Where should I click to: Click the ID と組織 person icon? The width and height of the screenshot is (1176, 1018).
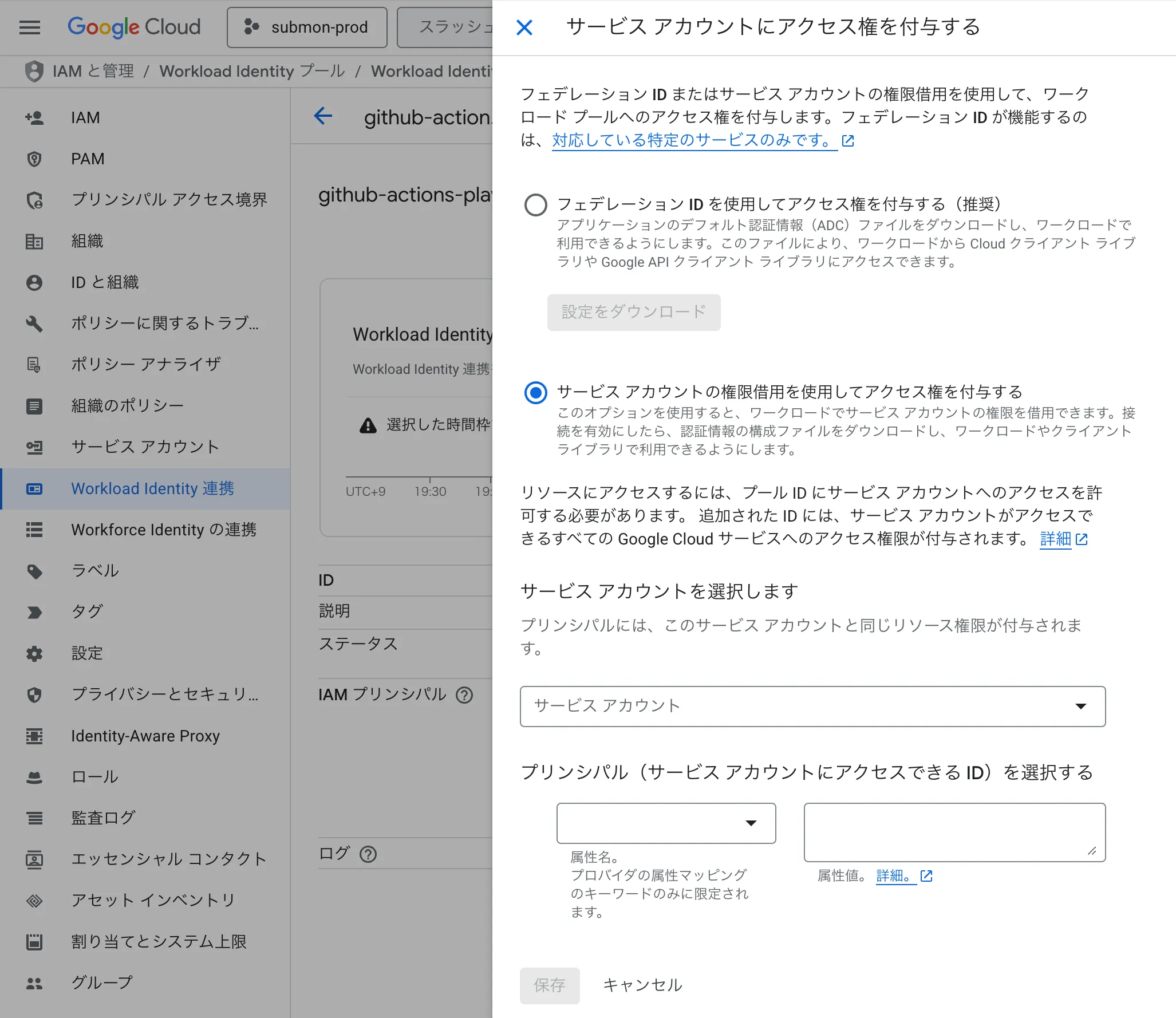[x=34, y=282]
